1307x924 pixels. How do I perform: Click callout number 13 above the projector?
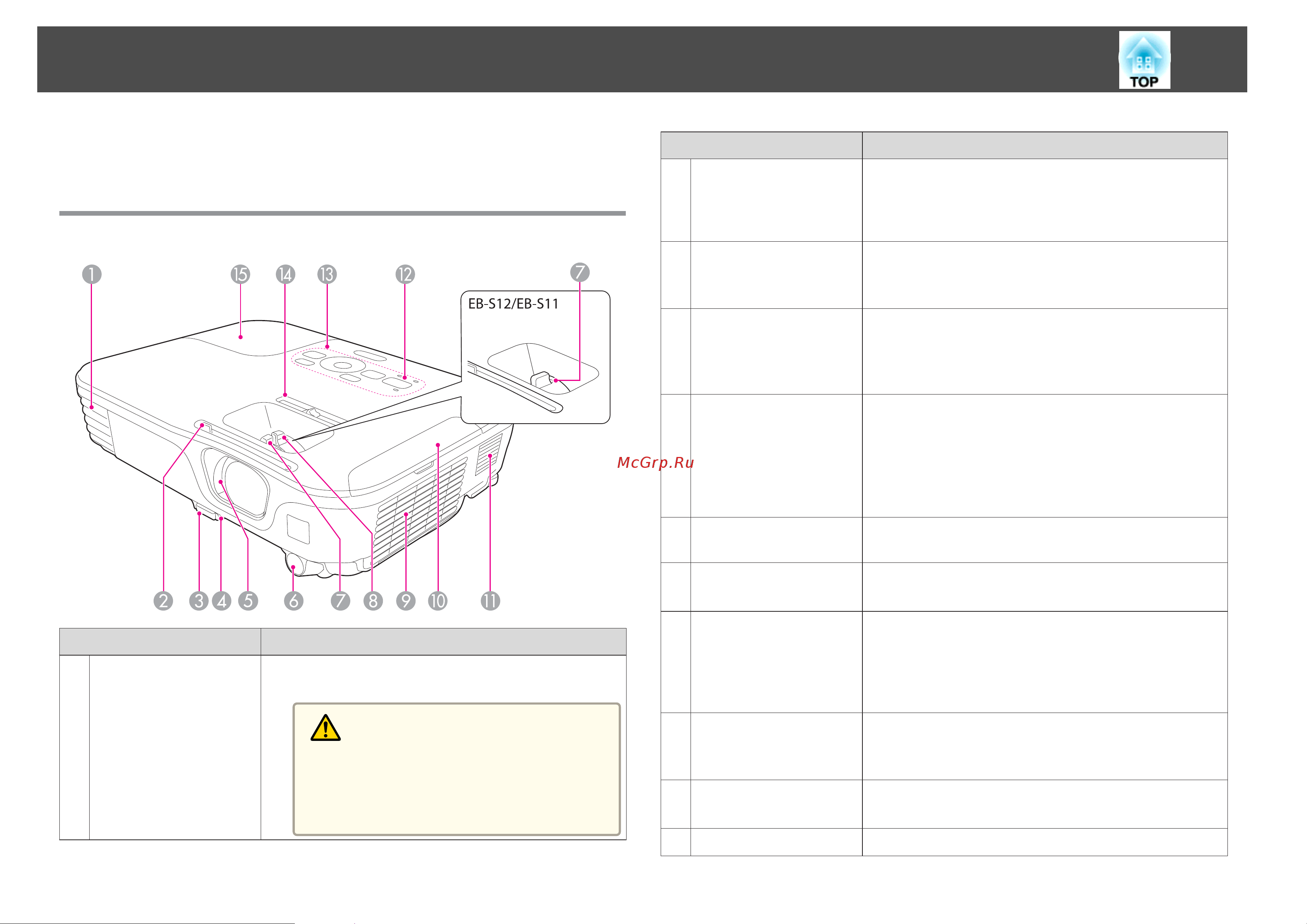(327, 274)
